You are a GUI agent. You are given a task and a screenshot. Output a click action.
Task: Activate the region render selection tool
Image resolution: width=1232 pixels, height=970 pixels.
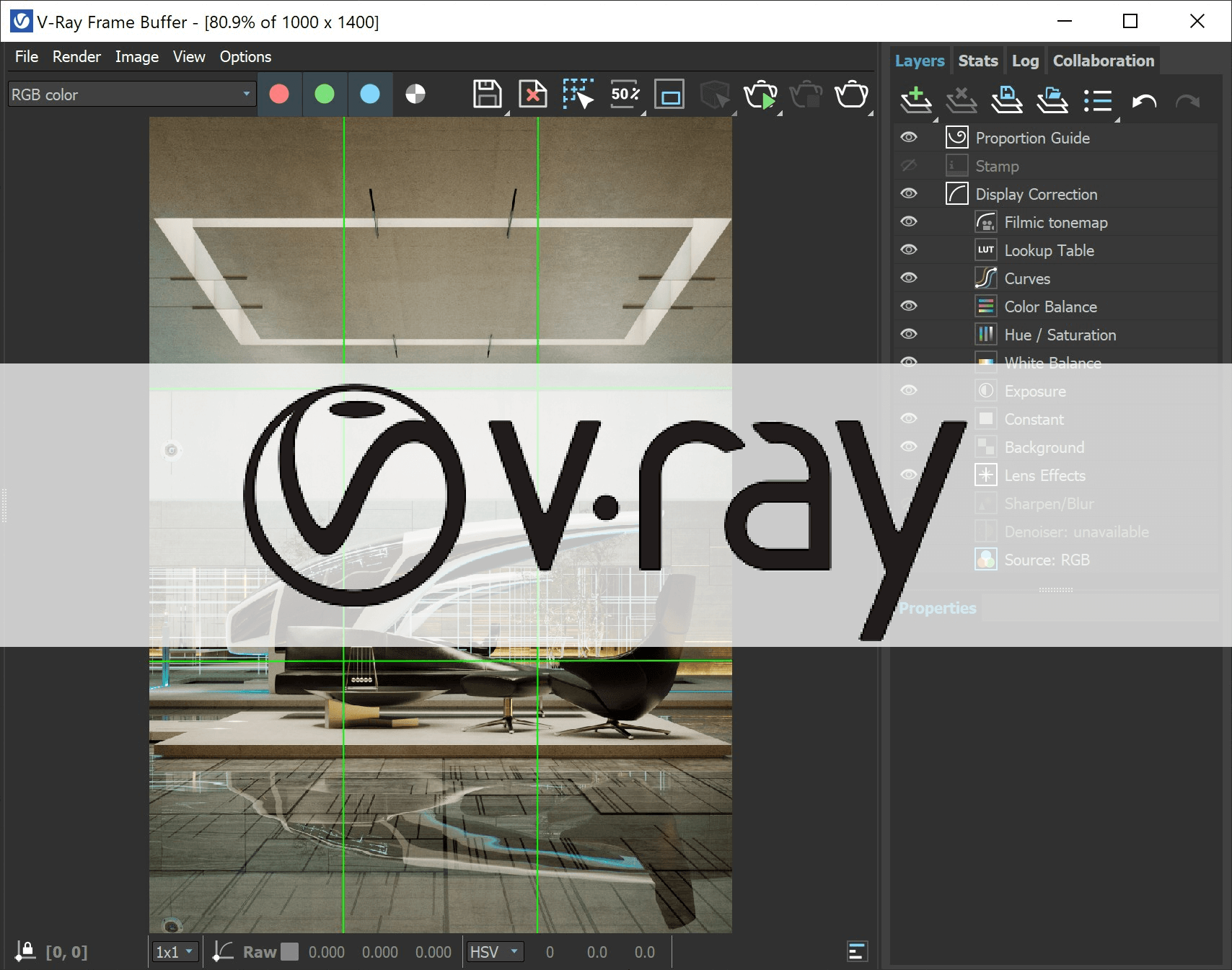pyautogui.click(x=578, y=94)
